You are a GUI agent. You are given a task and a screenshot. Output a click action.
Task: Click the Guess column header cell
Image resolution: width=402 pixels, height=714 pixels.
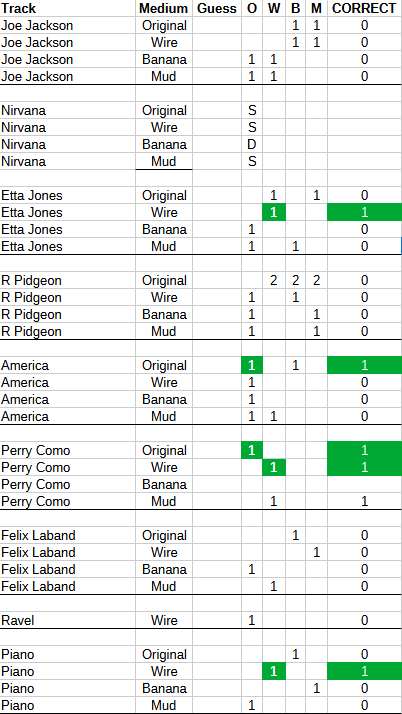(x=217, y=9)
